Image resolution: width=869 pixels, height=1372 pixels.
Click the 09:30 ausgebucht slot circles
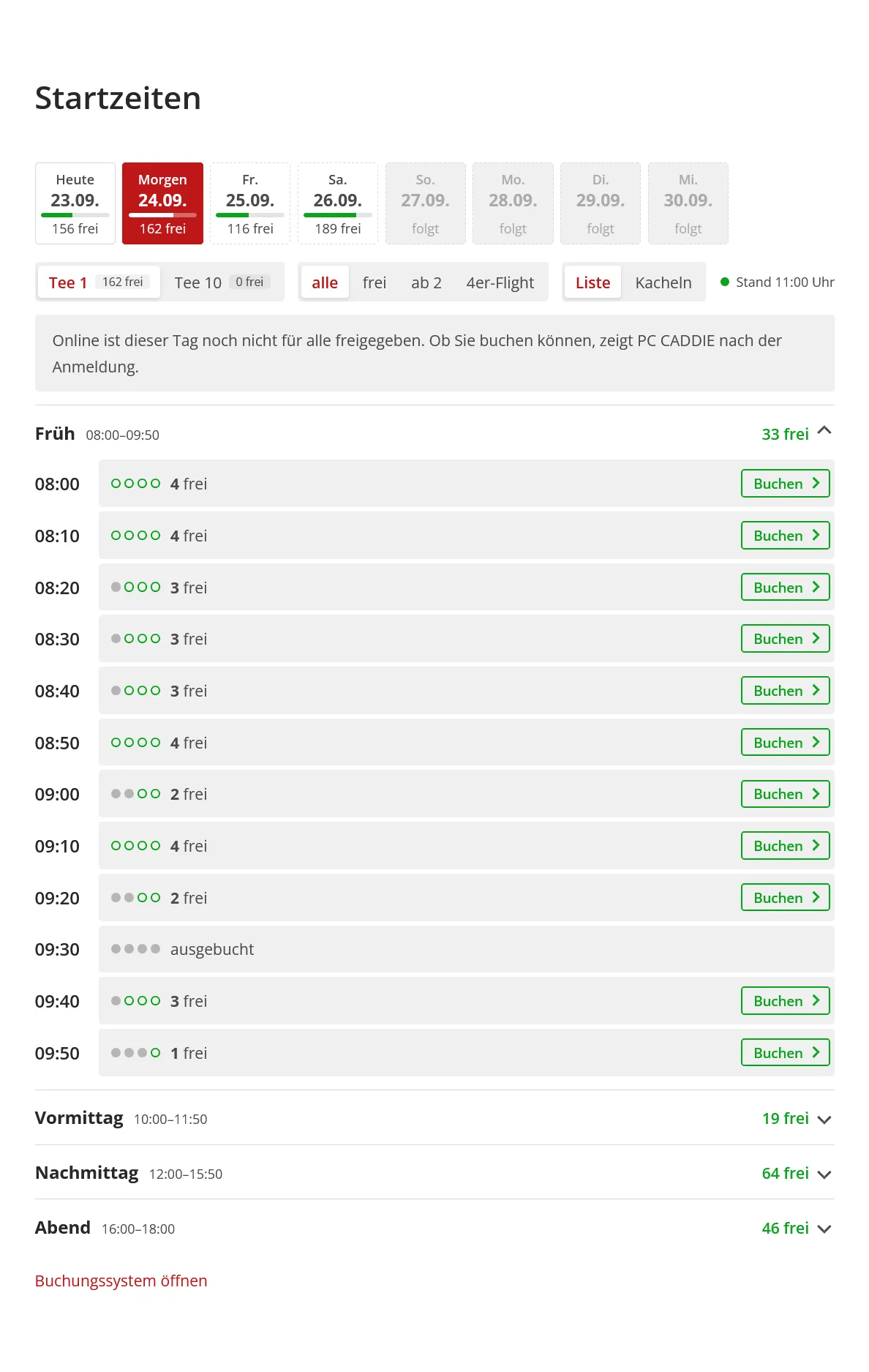coord(135,949)
